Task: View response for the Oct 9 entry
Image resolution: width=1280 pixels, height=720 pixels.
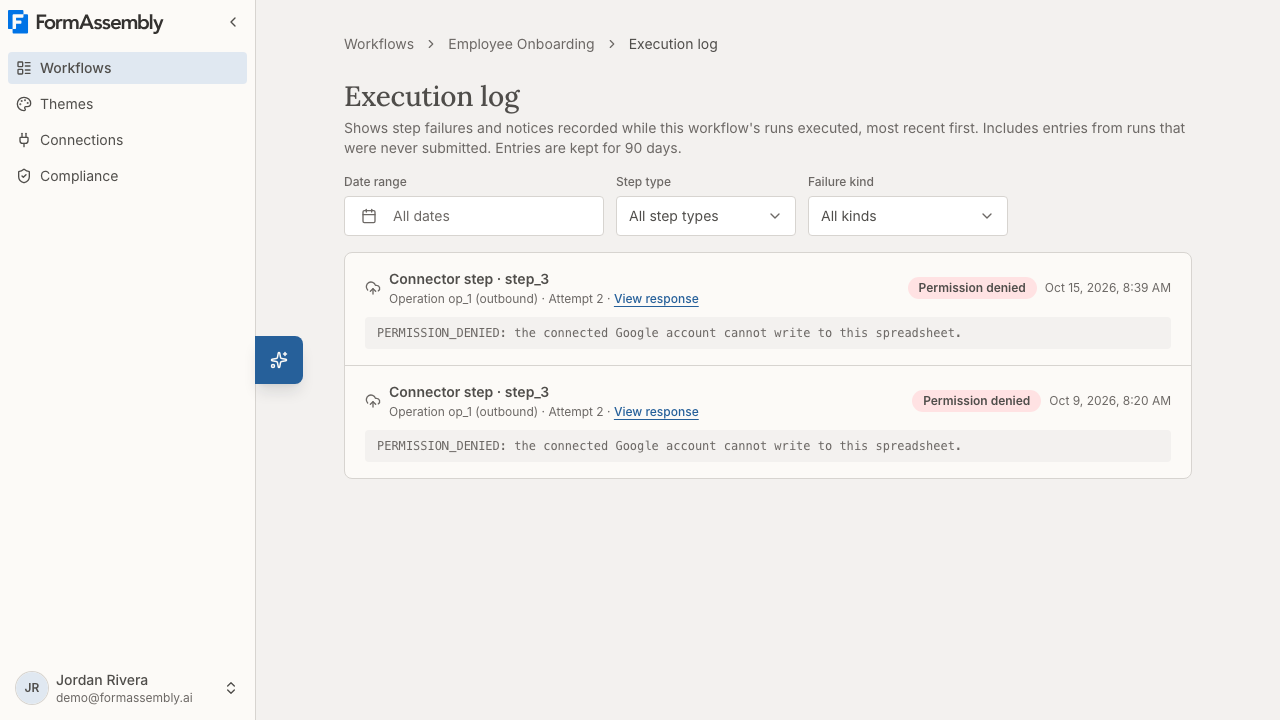Action: 656,412
